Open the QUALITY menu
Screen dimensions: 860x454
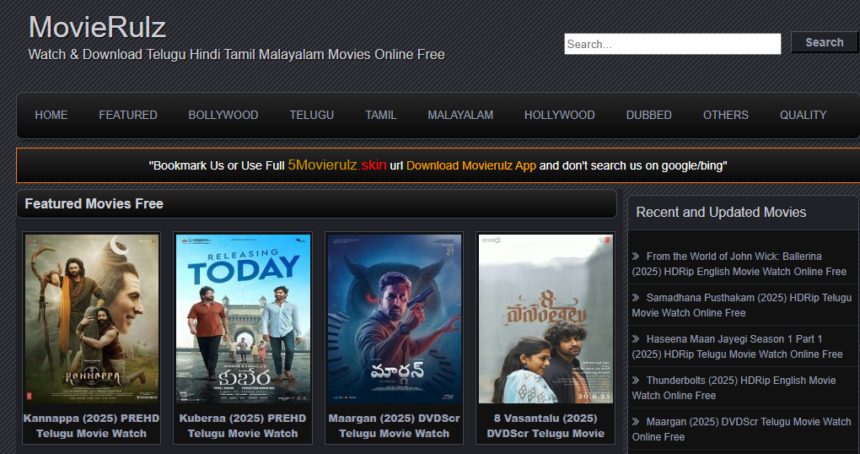click(803, 115)
